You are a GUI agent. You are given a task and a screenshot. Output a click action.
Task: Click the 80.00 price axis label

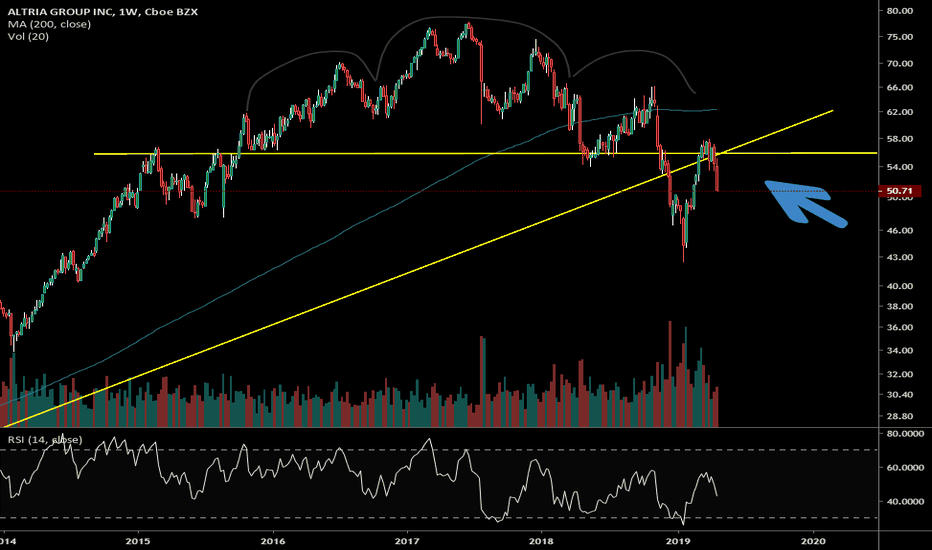tap(899, 11)
